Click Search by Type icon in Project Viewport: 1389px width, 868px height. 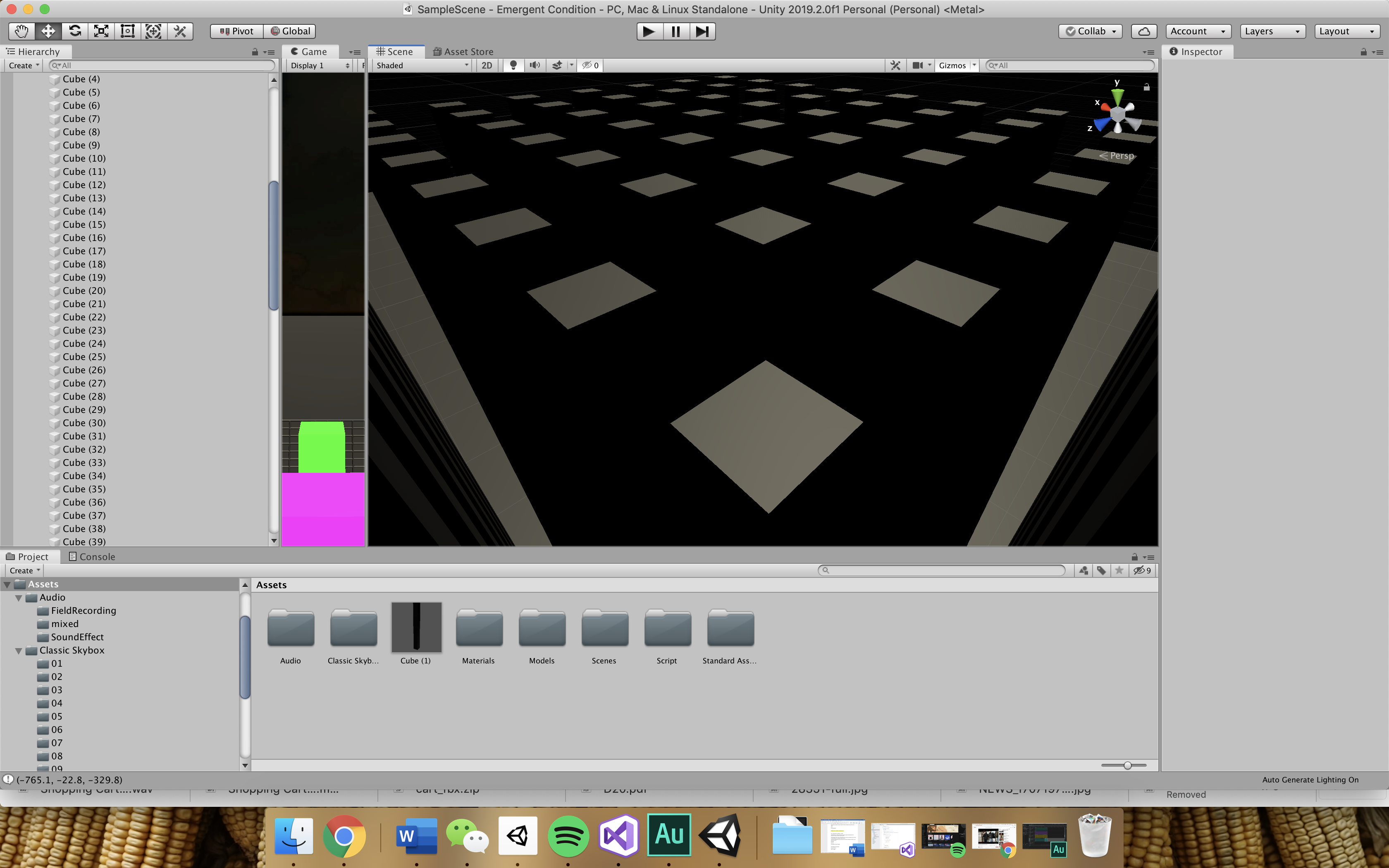1084,571
